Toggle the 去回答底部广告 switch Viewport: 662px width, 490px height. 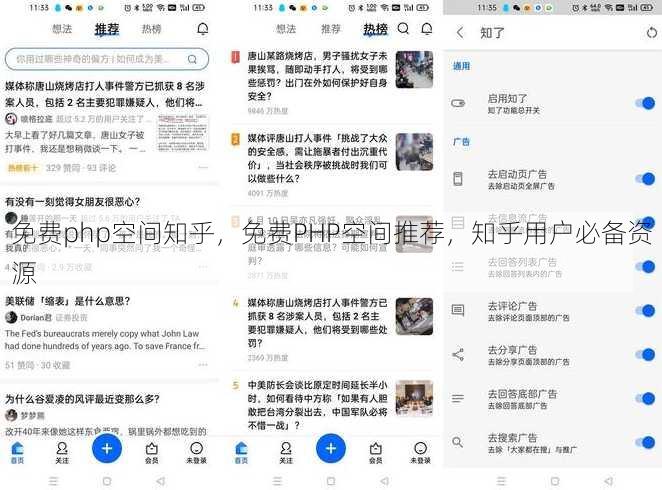(x=645, y=398)
